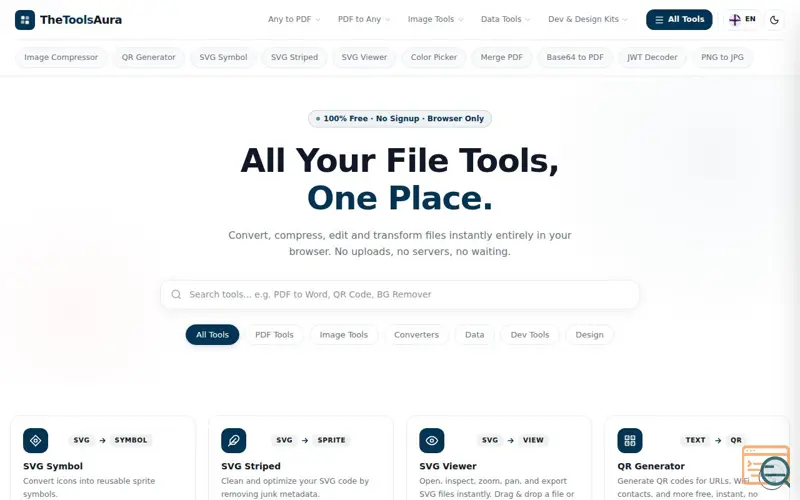Select the Design filter tab
This screenshot has width=800, height=500.
[589, 335]
